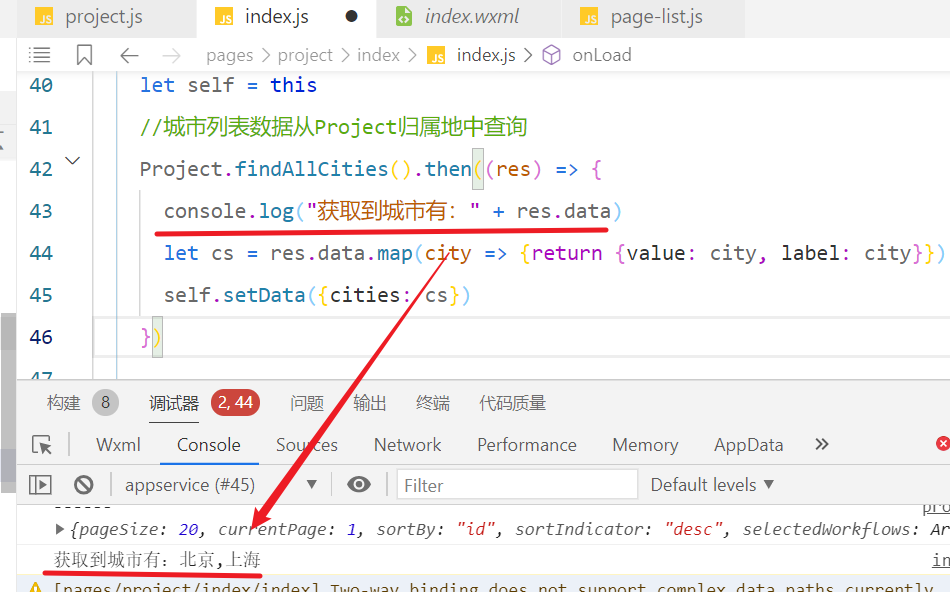Open the 问题 panel tab

coord(307,403)
